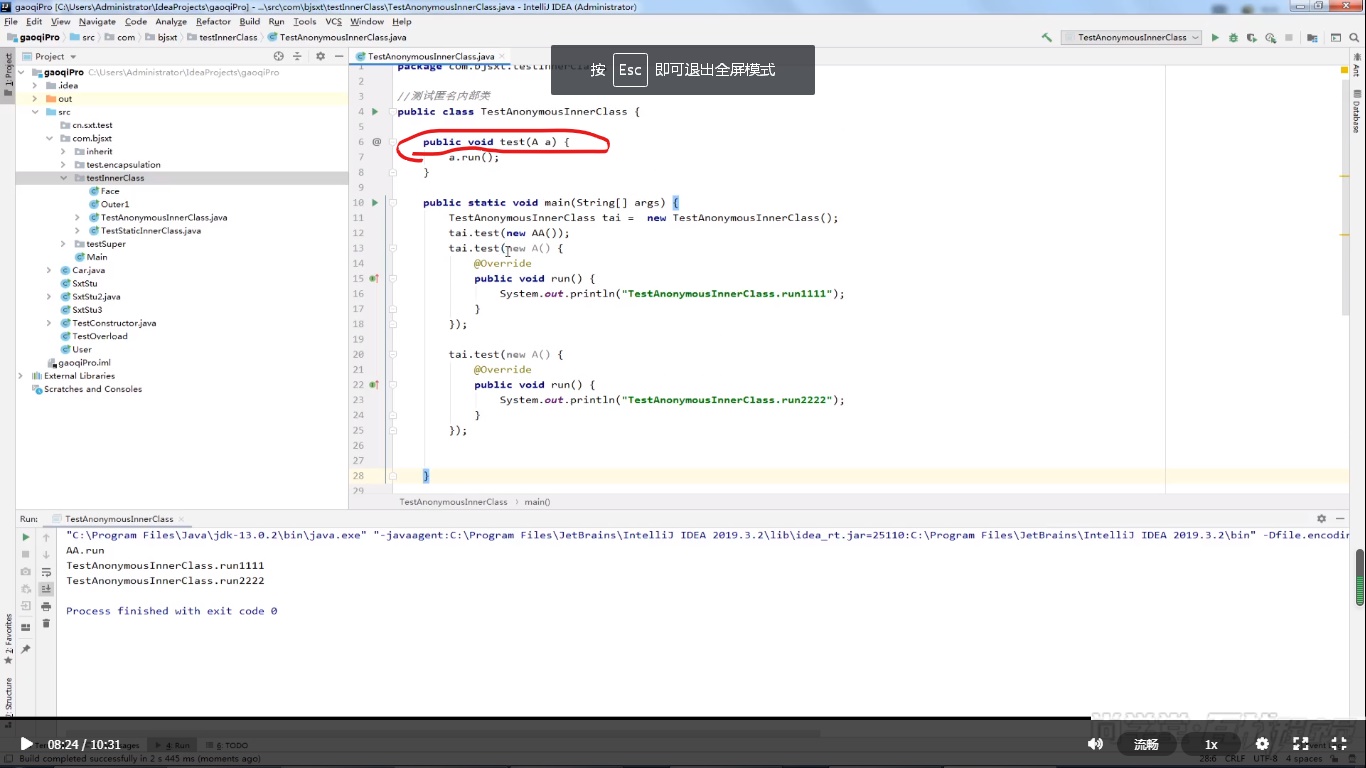Click the up-arrow in Run console
Screen dimensions: 1366x768
point(46,537)
